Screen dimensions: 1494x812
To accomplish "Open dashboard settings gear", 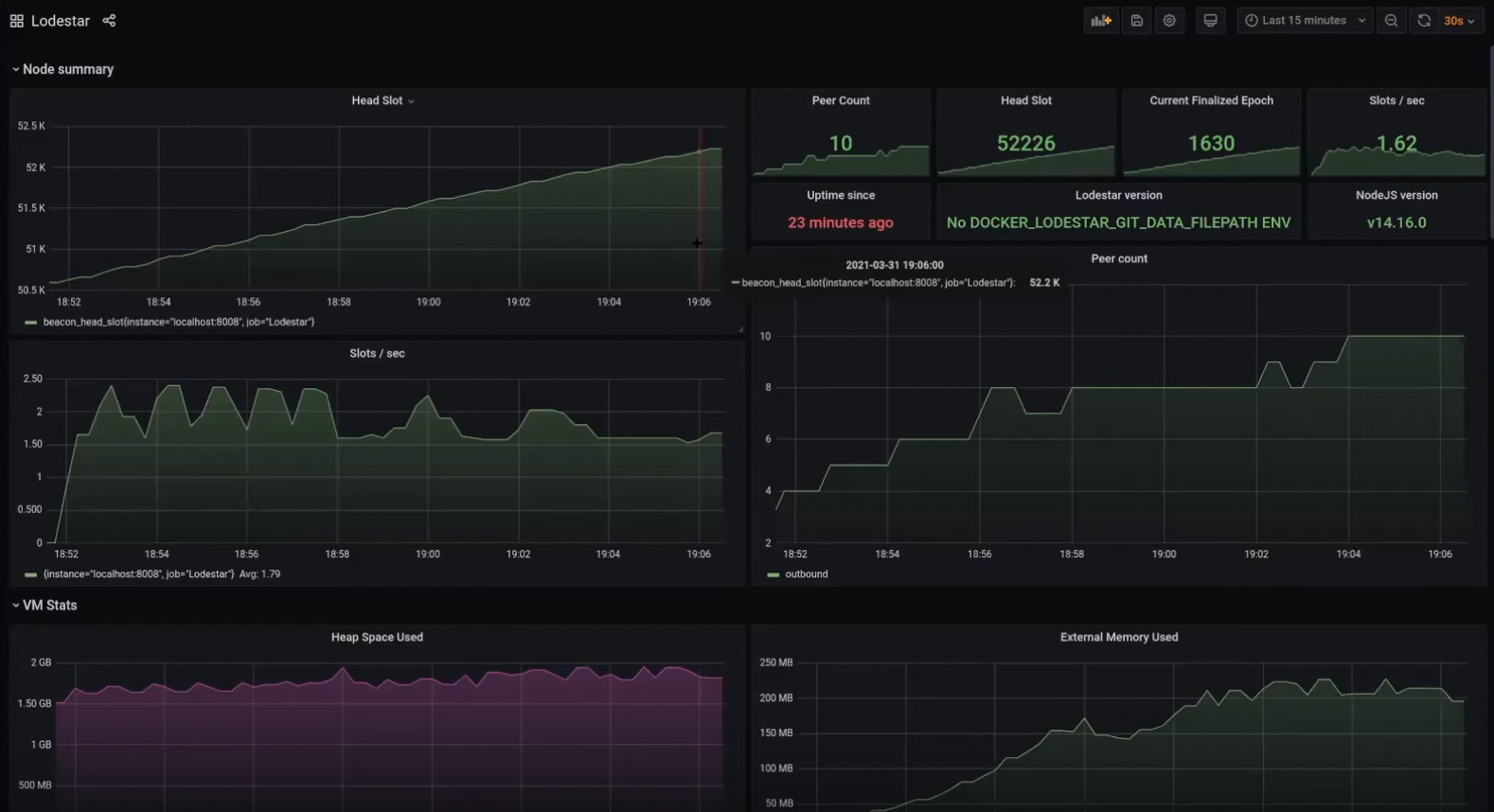I will [1169, 21].
